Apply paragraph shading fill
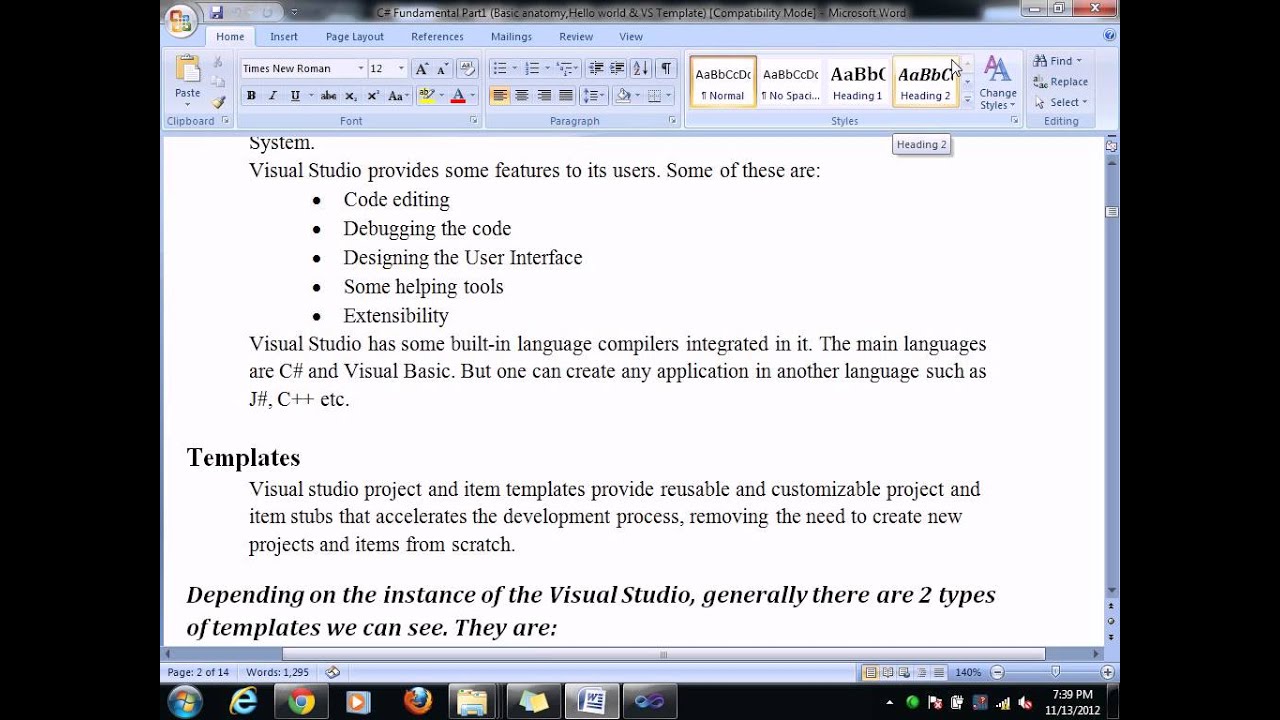 click(623, 96)
